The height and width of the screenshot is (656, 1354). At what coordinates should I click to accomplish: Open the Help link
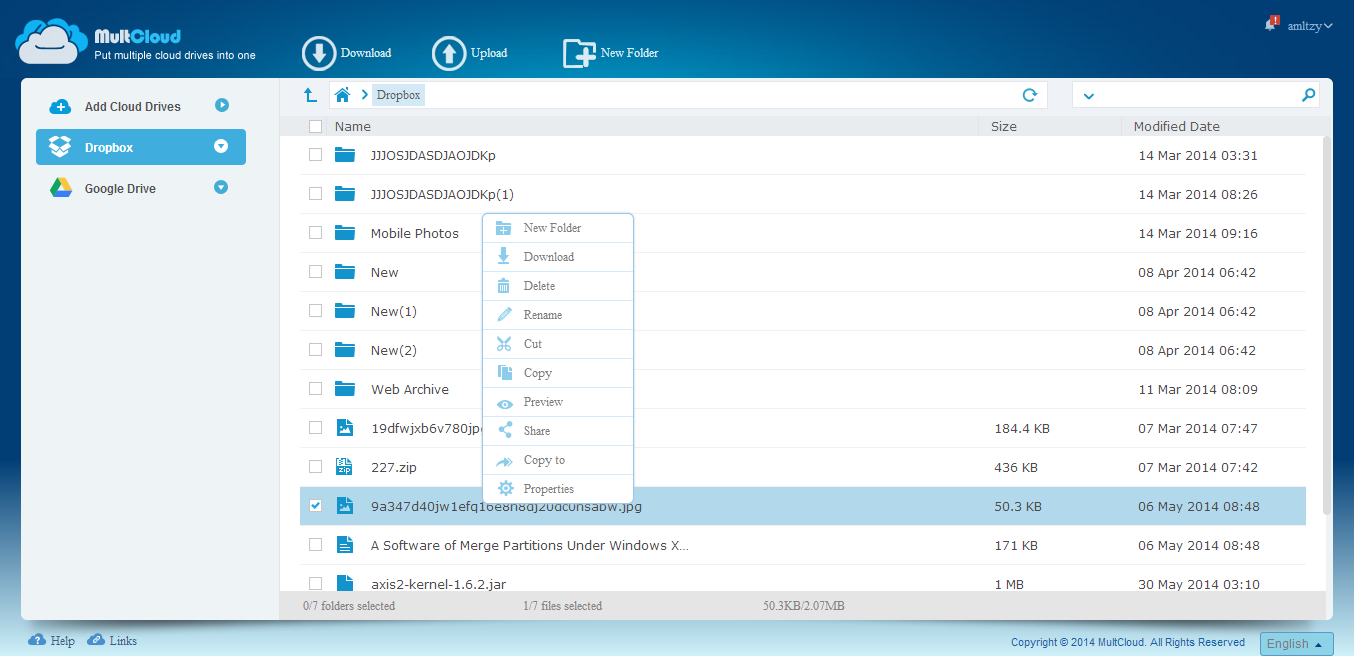[x=62, y=641]
